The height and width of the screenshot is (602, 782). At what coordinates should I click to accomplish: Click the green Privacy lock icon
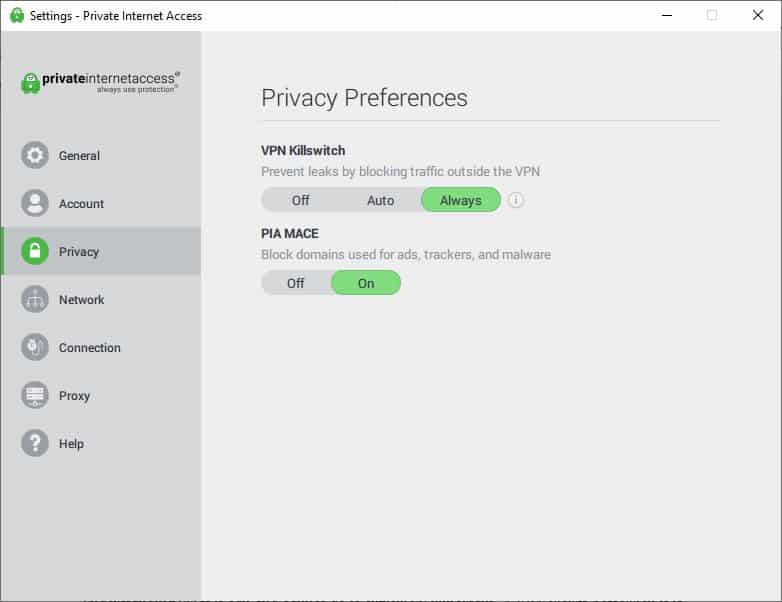35,251
